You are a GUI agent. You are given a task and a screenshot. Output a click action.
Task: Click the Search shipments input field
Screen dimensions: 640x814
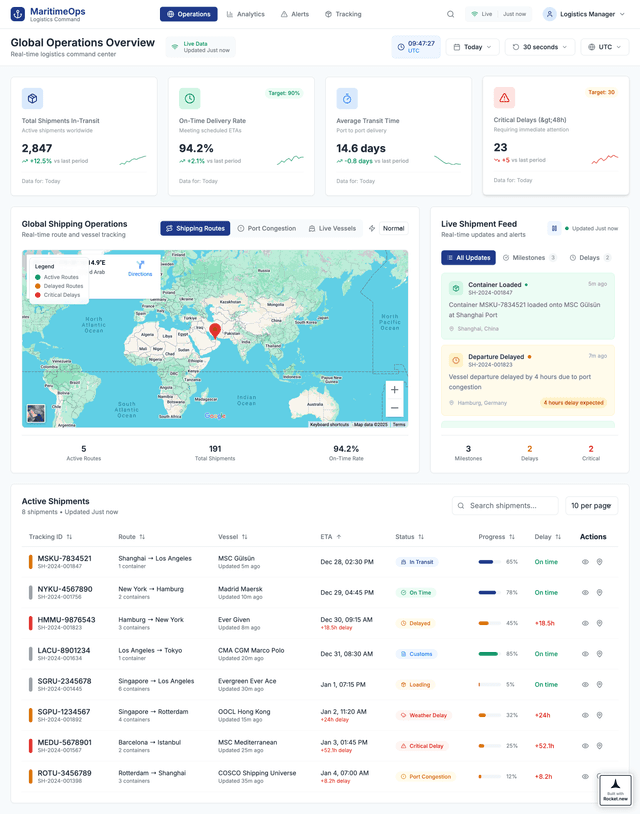coord(505,506)
